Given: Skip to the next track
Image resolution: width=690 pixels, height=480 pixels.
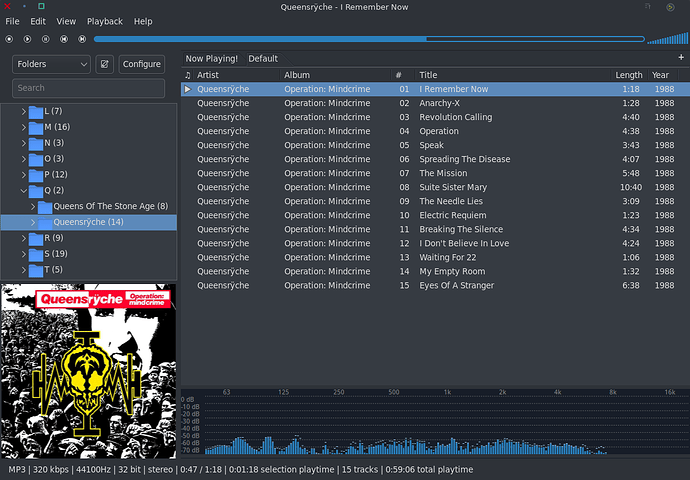Looking at the screenshot, I should (82, 39).
